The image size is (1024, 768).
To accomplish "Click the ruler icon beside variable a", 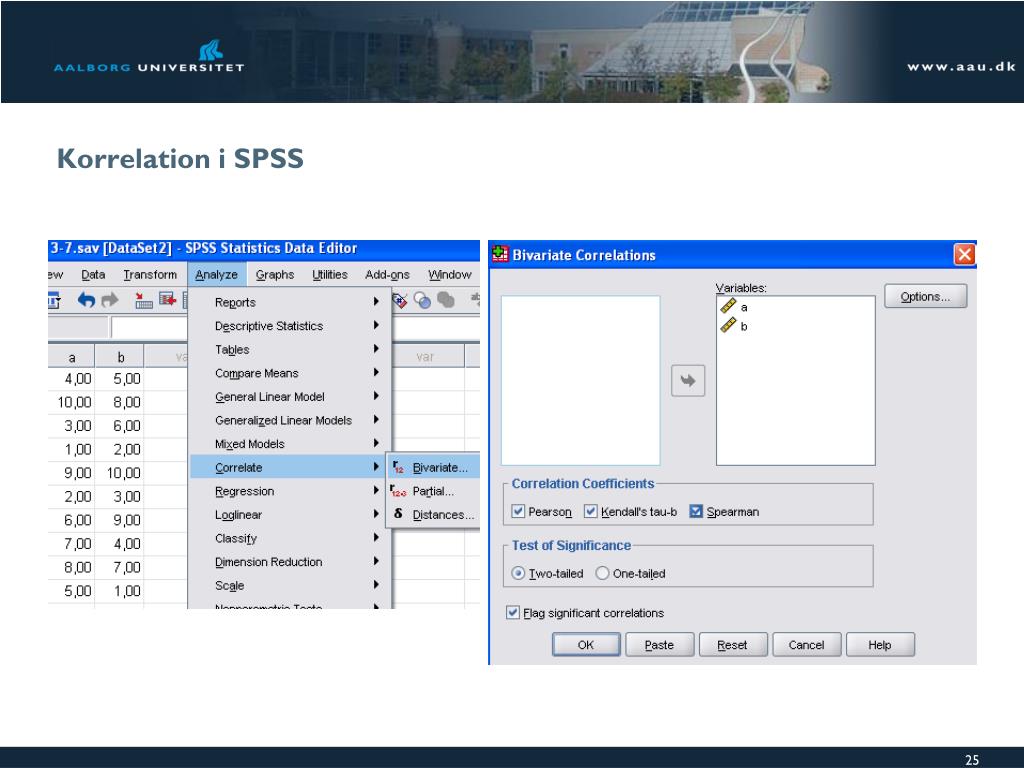I will pyautogui.click(x=728, y=306).
